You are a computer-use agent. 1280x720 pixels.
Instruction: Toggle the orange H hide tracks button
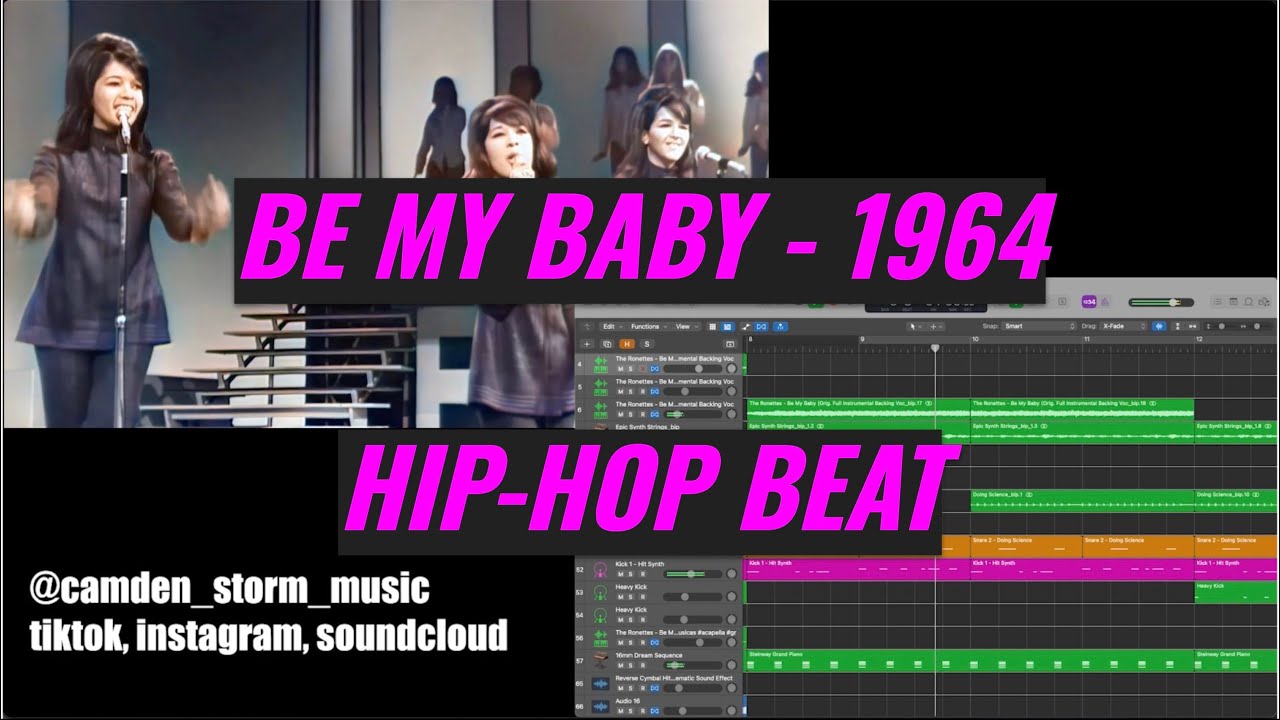(x=627, y=344)
